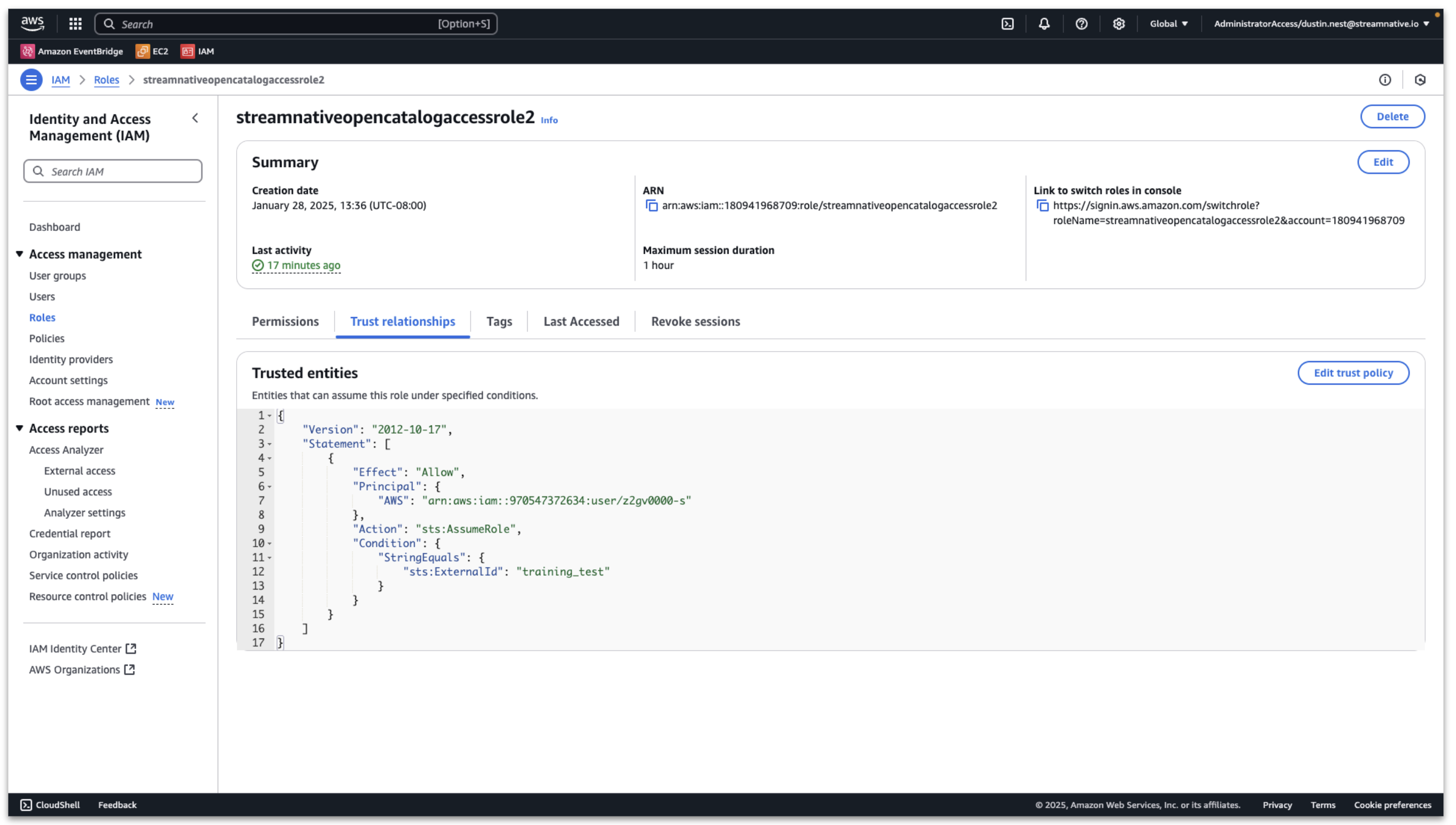
Task: Switch to the Permissions tab
Action: pos(285,321)
